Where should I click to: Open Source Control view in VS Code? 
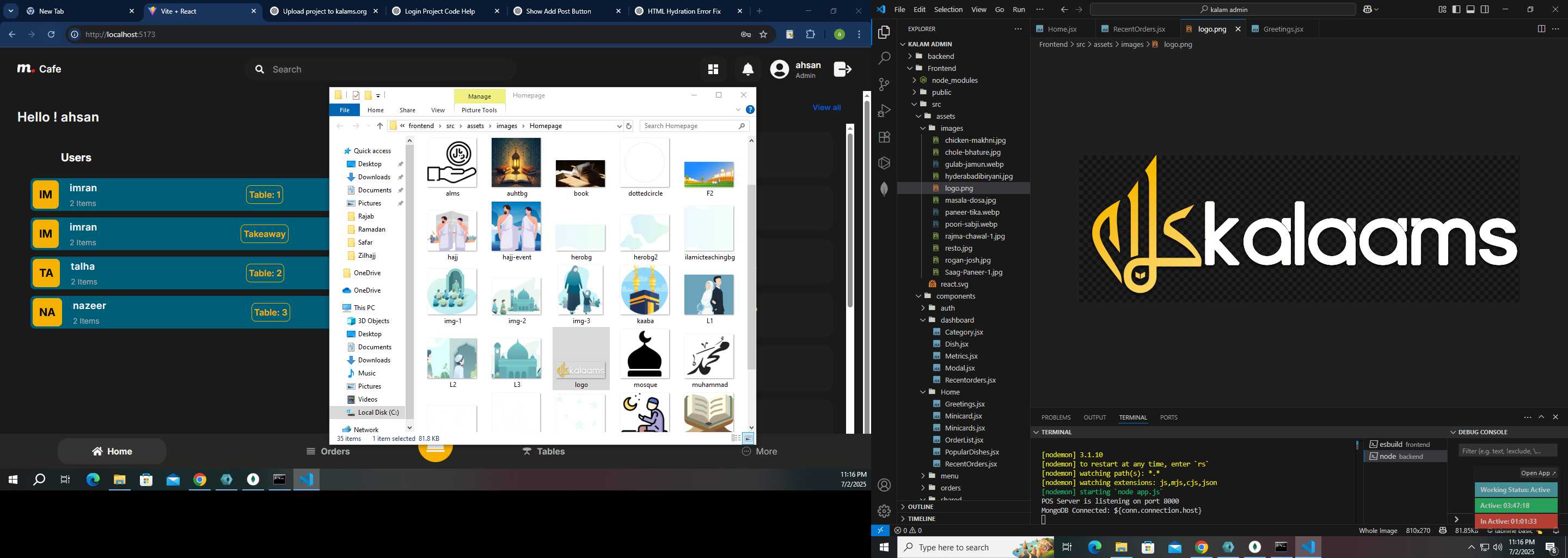click(884, 84)
